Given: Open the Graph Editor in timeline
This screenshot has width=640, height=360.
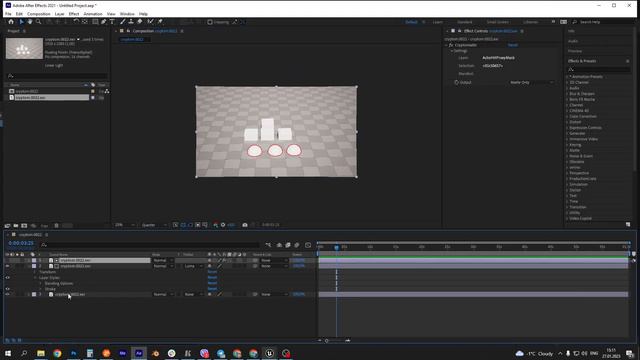Looking at the screenshot, I should pos(308,245).
